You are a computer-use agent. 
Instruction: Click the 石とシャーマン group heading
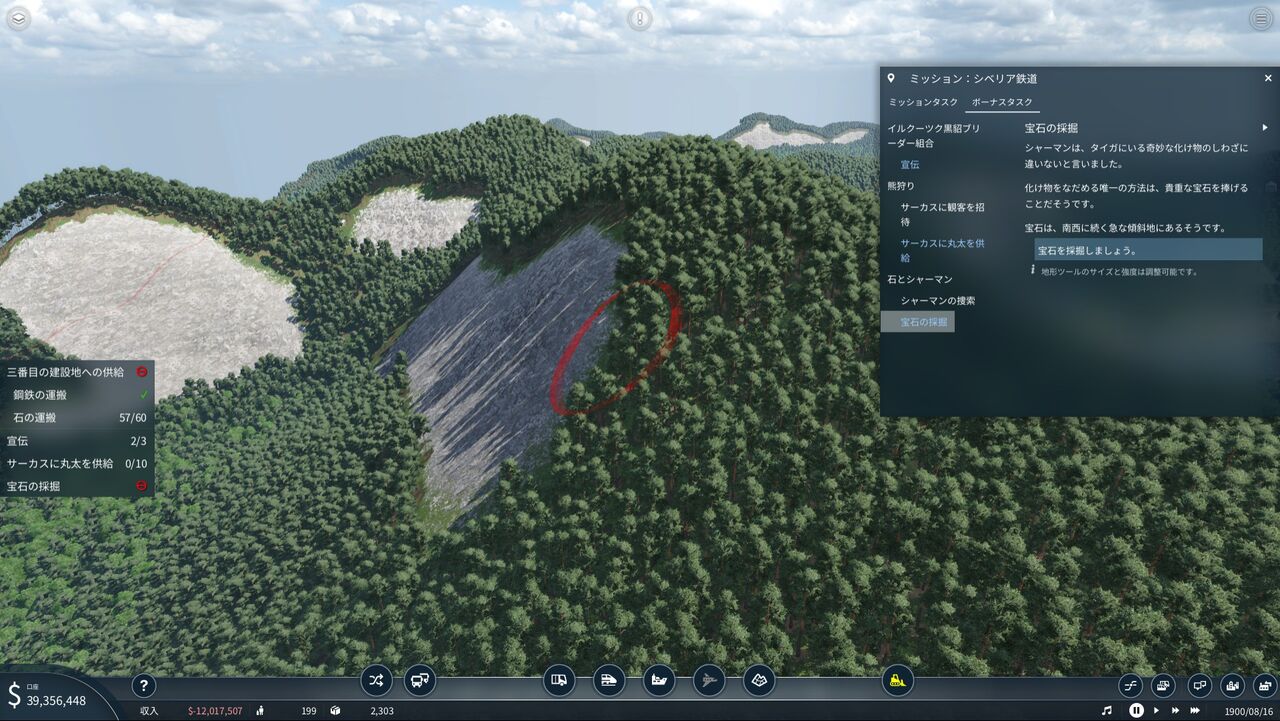(x=920, y=279)
